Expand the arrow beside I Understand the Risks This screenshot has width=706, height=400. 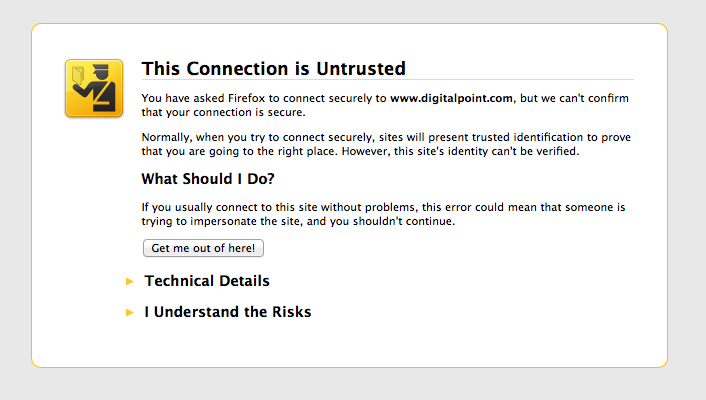pyautogui.click(x=130, y=313)
